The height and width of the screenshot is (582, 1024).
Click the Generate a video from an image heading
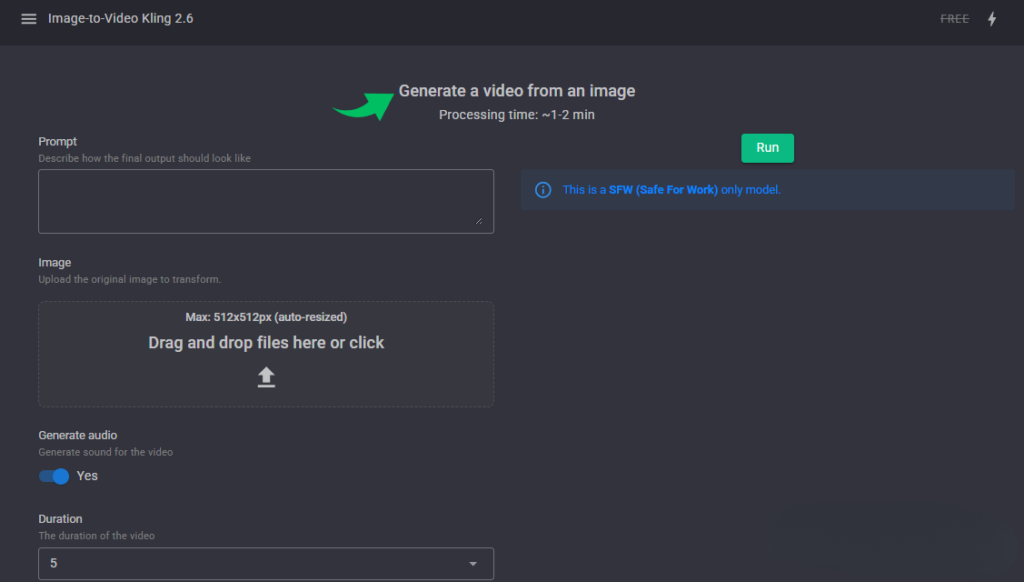(516, 91)
